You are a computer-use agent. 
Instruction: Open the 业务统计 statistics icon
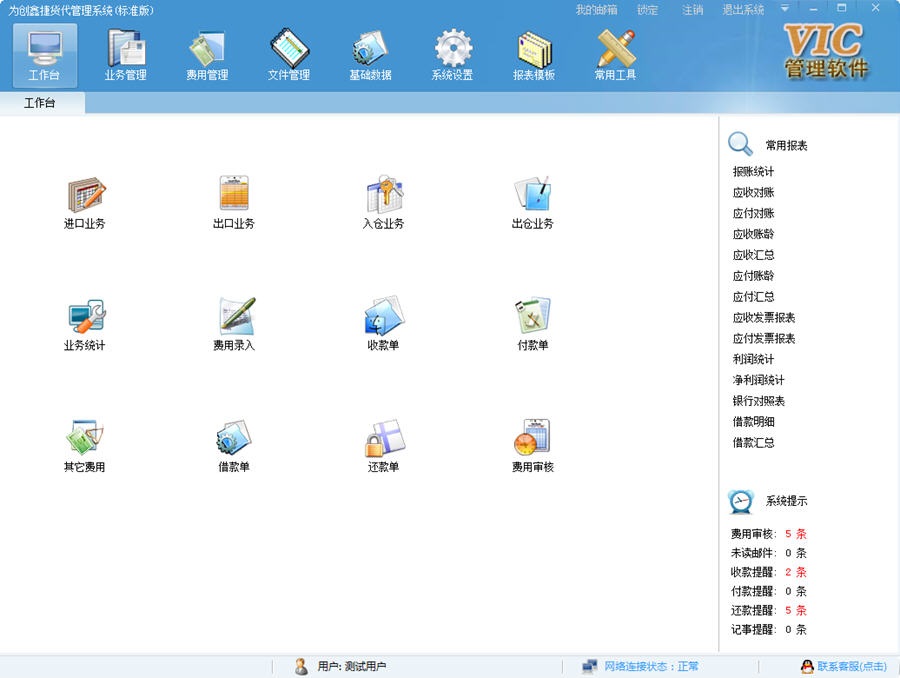coord(84,322)
